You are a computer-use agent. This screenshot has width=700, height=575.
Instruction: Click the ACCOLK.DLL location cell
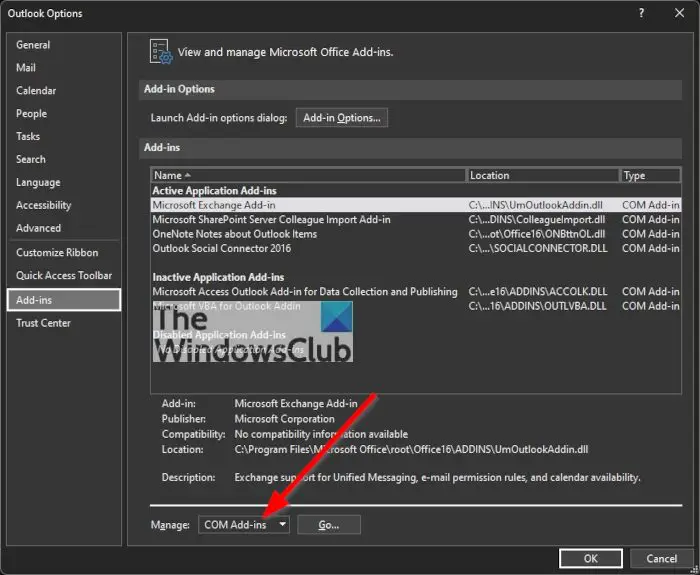click(538, 292)
